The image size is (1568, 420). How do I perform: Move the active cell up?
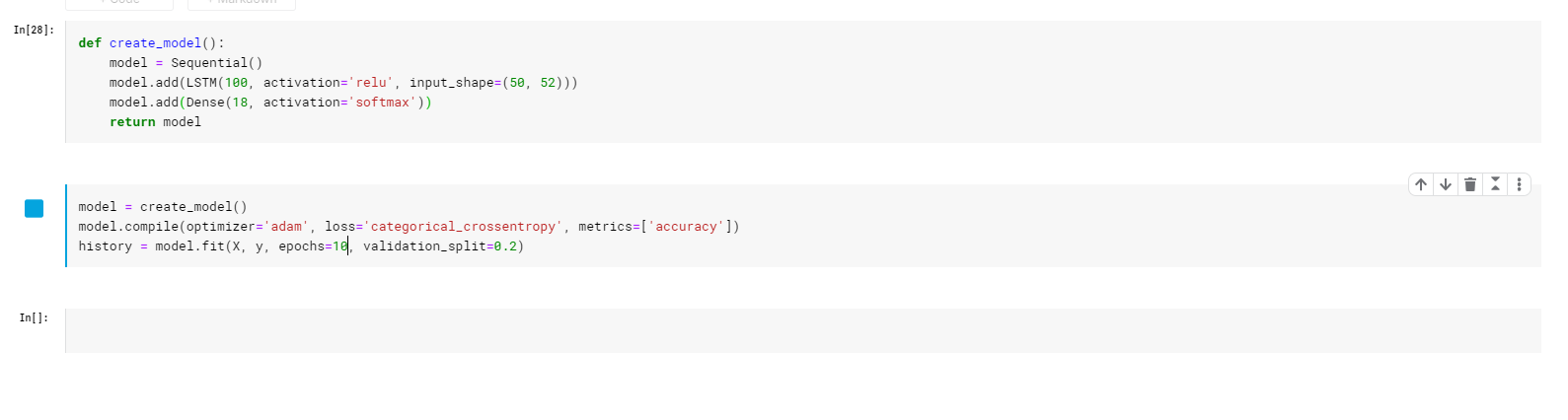(x=1421, y=184)
